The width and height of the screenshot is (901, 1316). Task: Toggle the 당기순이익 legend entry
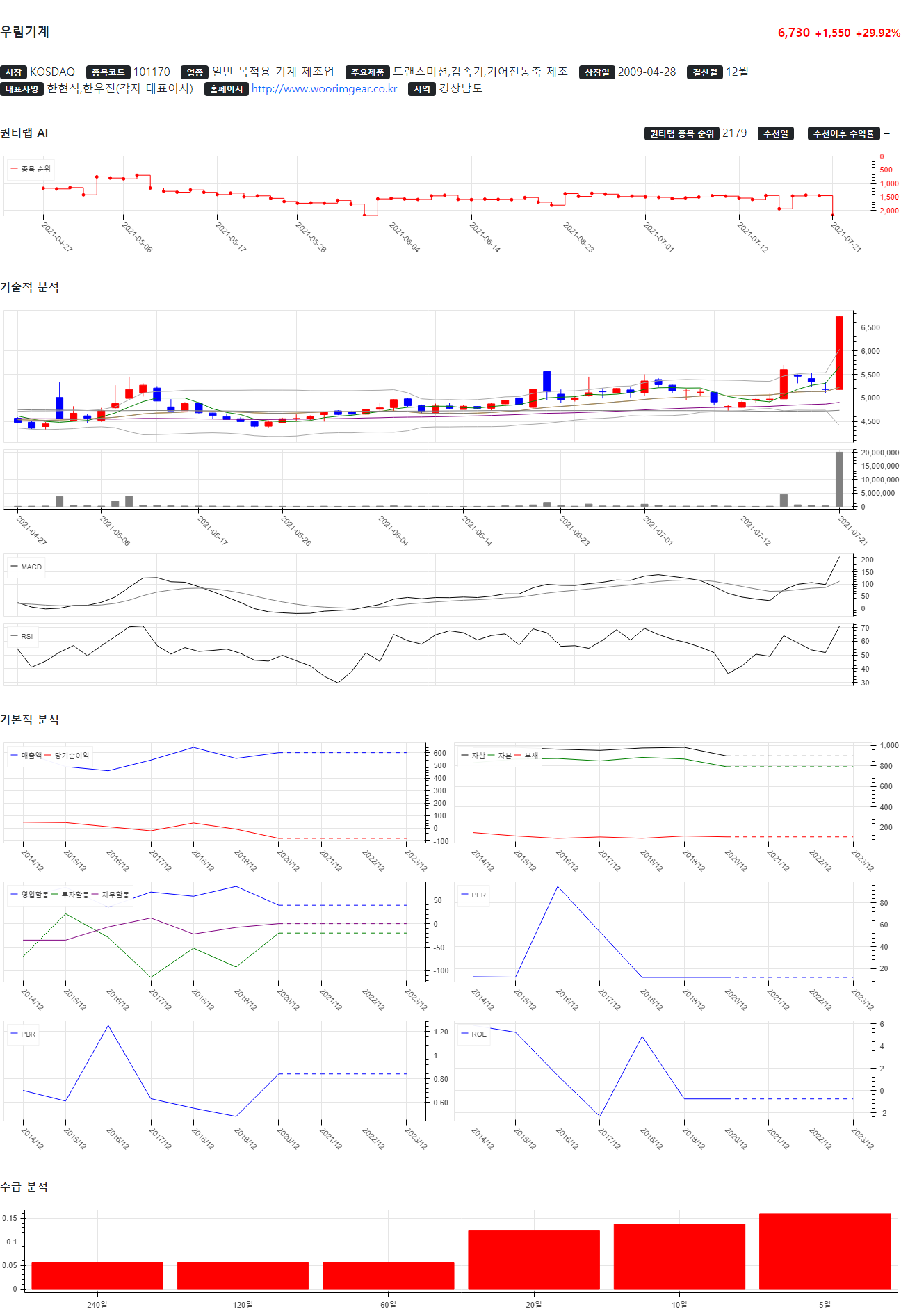tap(67, 755)
